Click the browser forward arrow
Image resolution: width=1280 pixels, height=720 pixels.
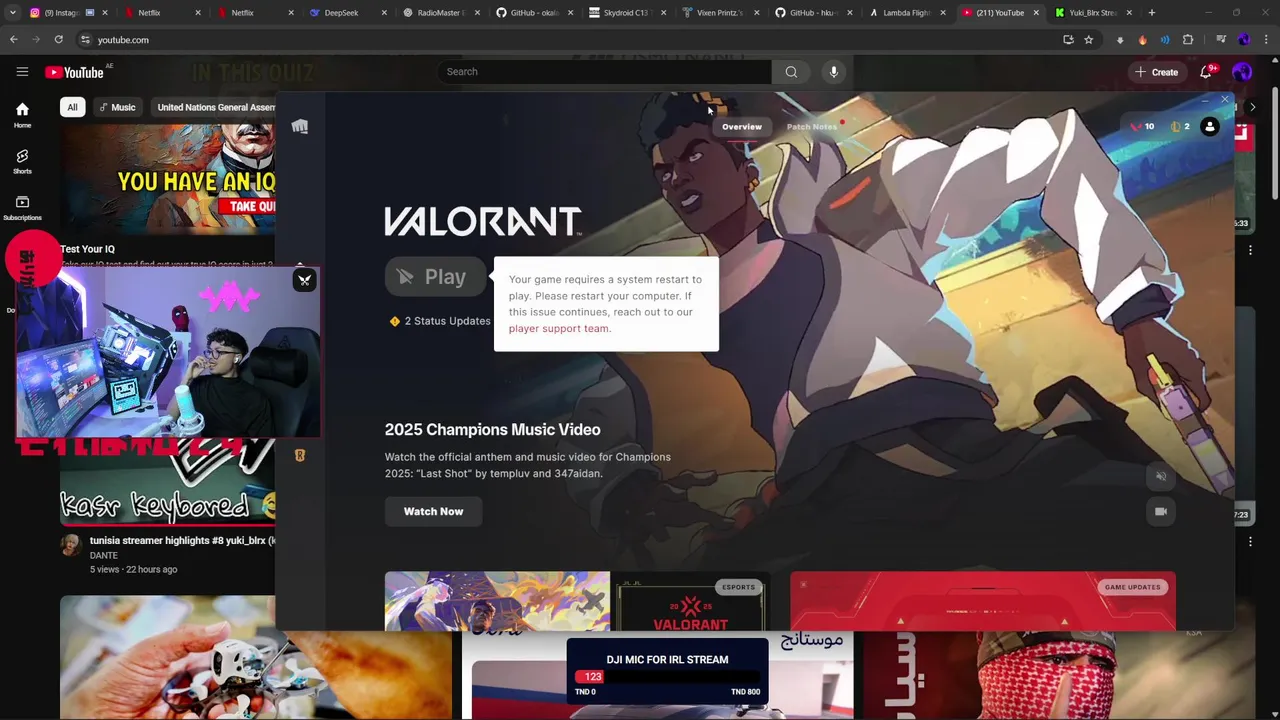[x=36, y=40]
